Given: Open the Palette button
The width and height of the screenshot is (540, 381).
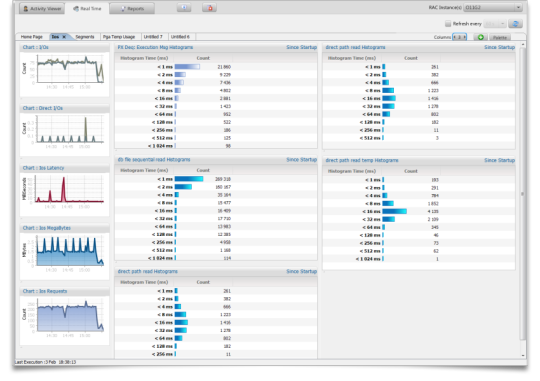Looking at the screenshot, I should [x=500, y=37].
